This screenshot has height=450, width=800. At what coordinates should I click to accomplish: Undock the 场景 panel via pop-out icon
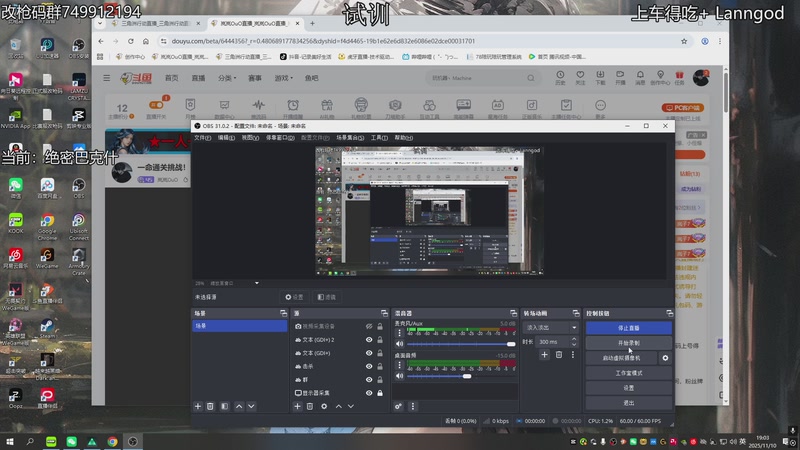point(284,313)
